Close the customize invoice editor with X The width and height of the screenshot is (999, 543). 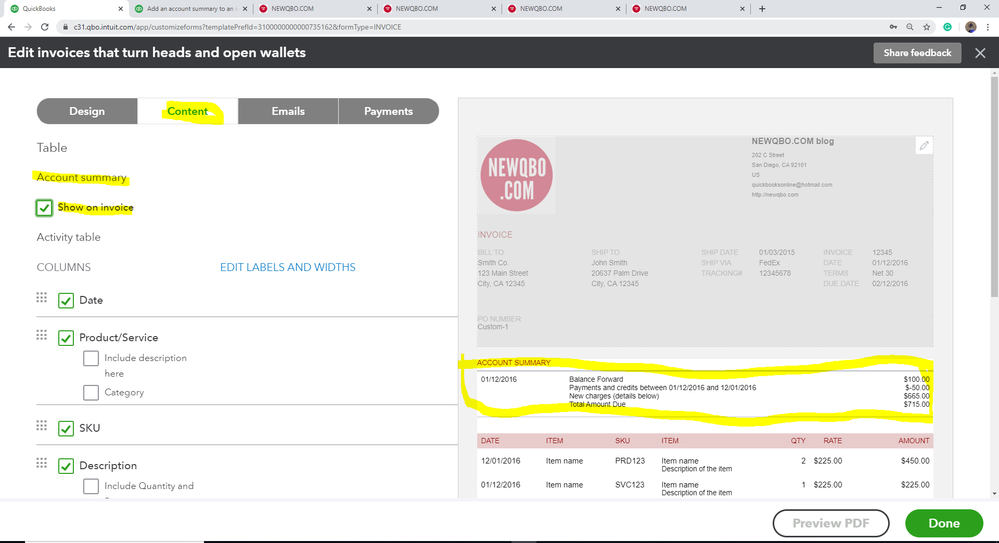(980, 53)
